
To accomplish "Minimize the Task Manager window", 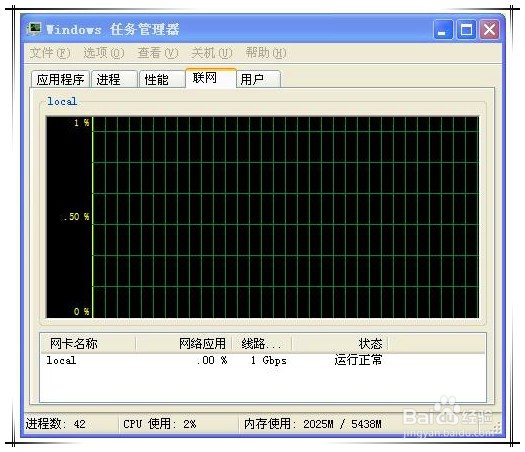I will (443, 30).
